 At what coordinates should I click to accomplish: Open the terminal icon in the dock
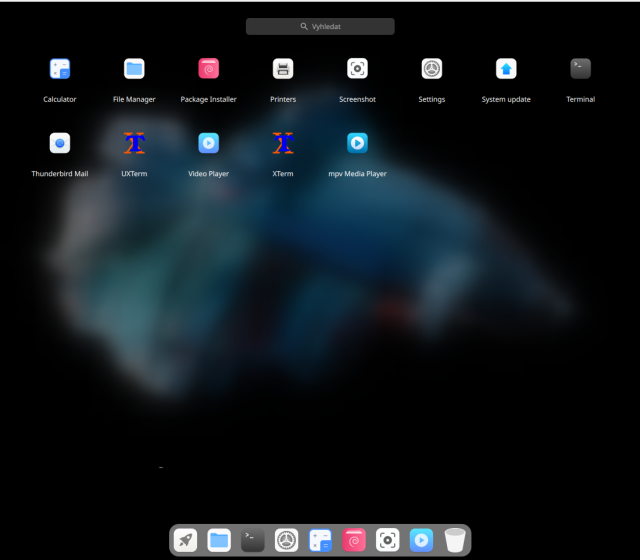tap(253, 540)
